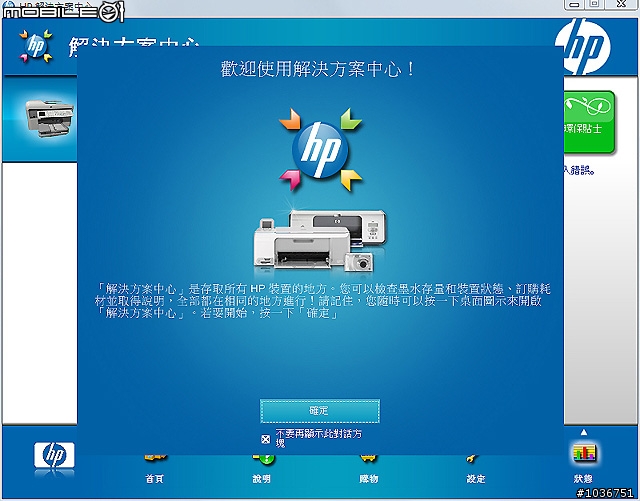Click the HP logo at bottom left
This screenshot has width=640, height=501.
tap(54, 455)
